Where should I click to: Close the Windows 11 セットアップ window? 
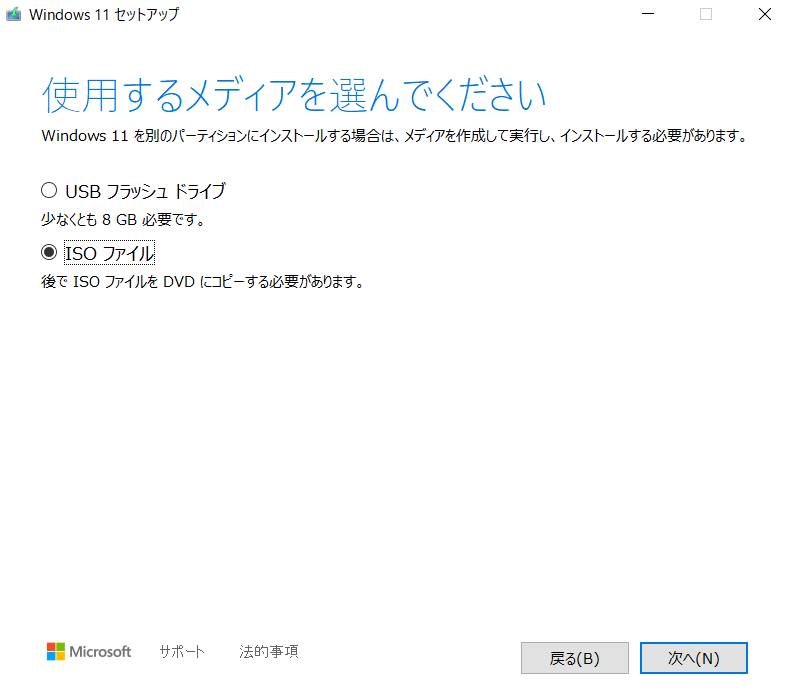coord(765,14)
